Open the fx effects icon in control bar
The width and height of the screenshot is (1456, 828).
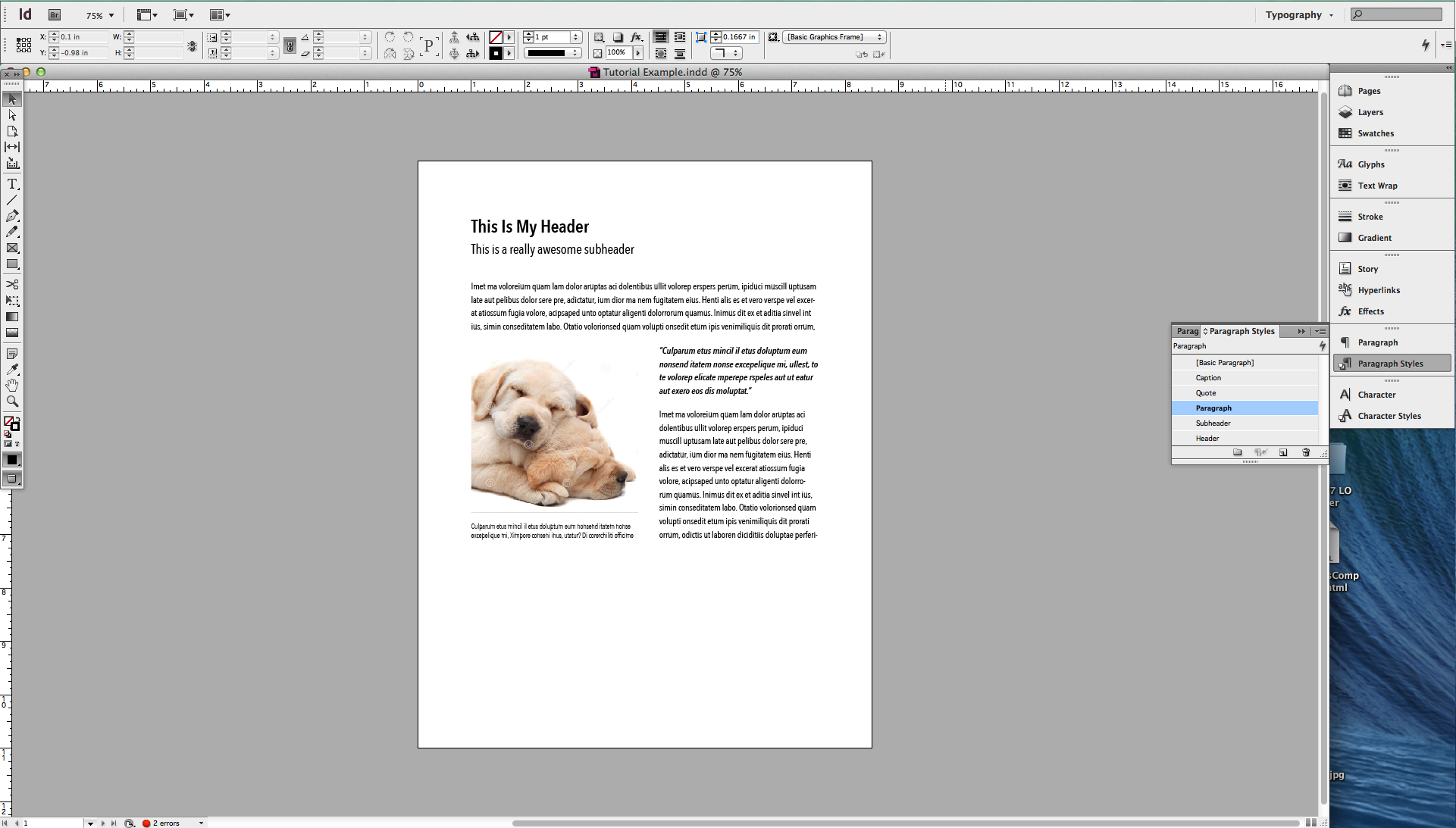click(x=637, y=37)
